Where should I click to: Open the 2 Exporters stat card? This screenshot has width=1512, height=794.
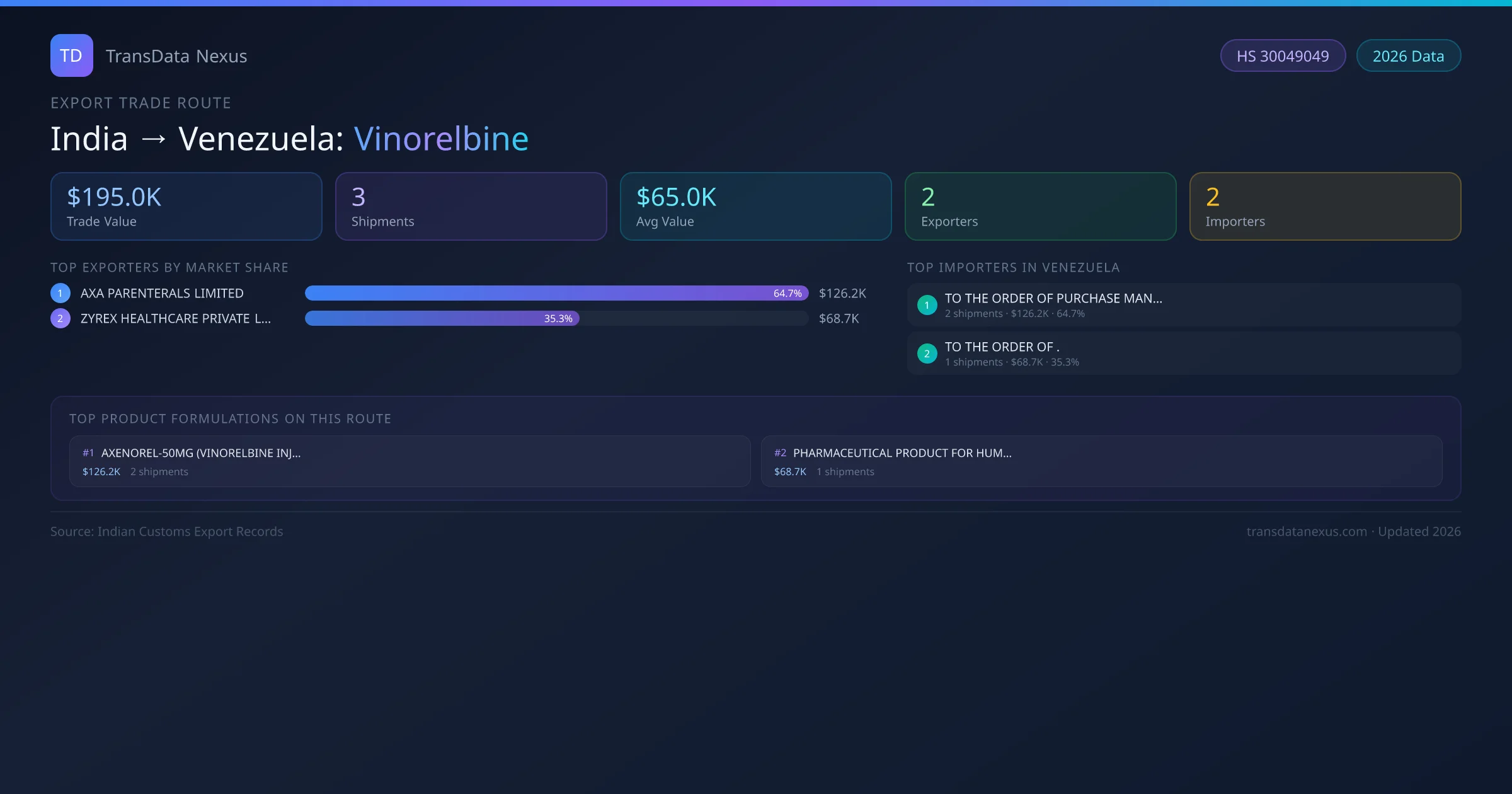tap(1040, 206)
